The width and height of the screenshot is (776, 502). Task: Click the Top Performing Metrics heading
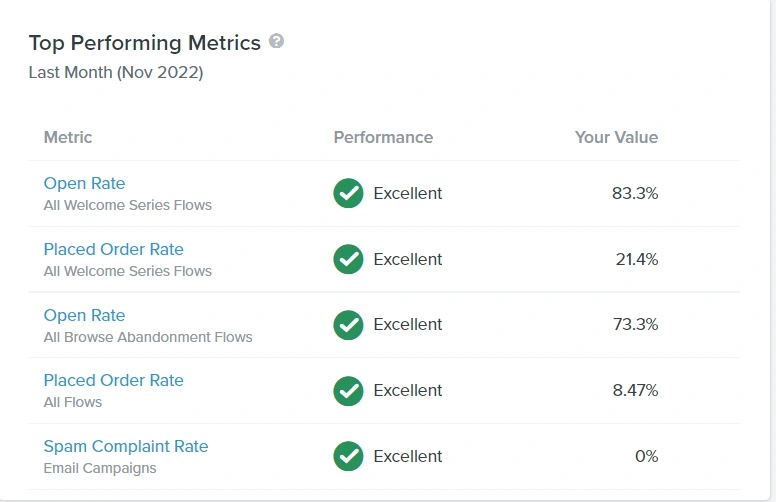(144, 43)
